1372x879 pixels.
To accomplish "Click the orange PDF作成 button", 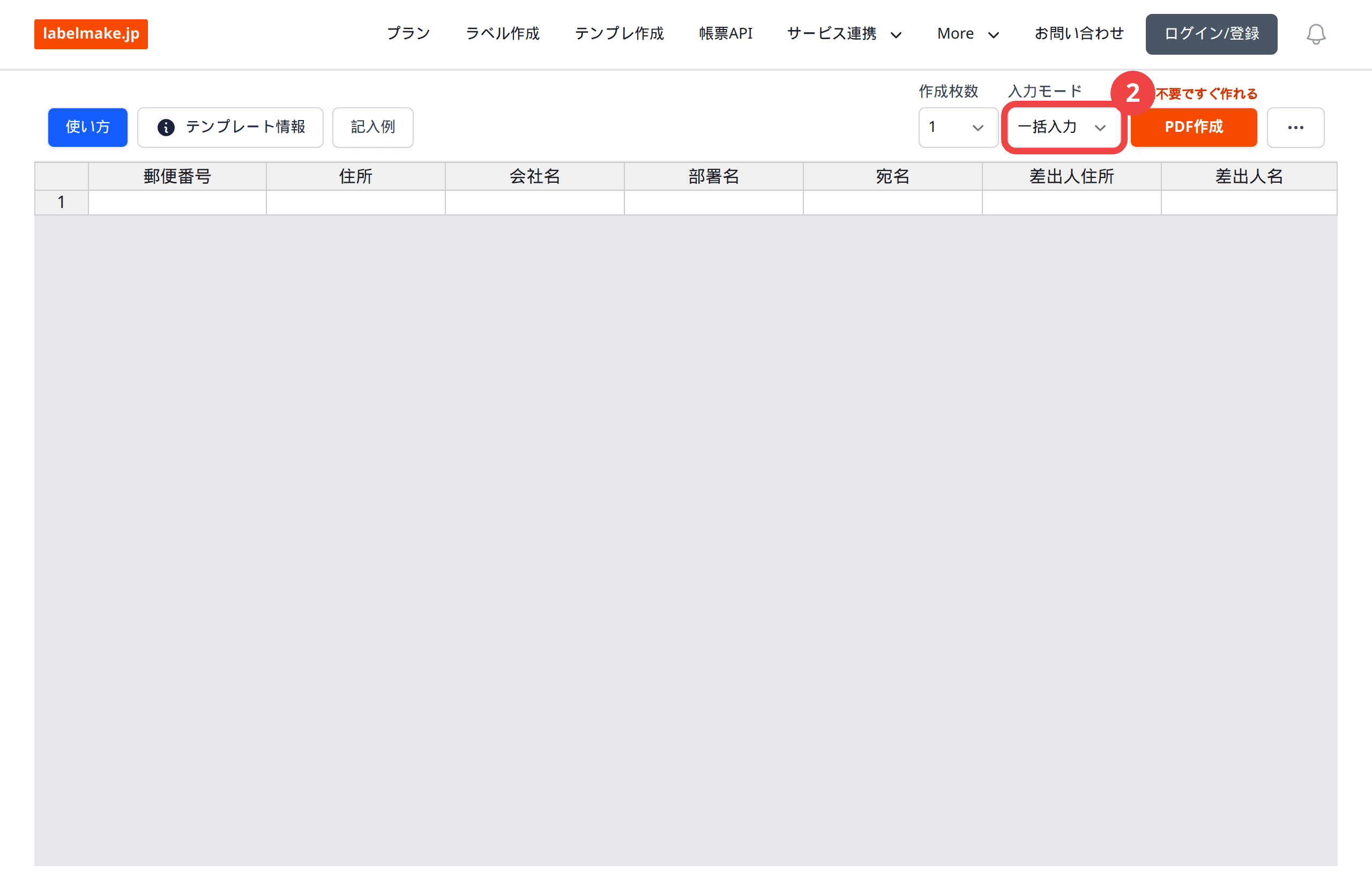I will point(1194,127).
